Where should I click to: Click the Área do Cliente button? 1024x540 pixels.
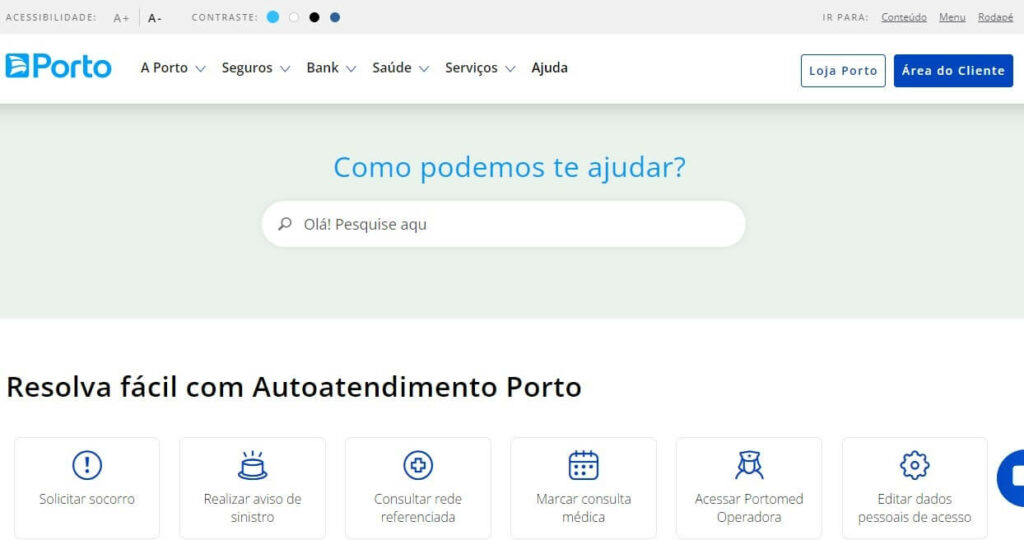953,71
